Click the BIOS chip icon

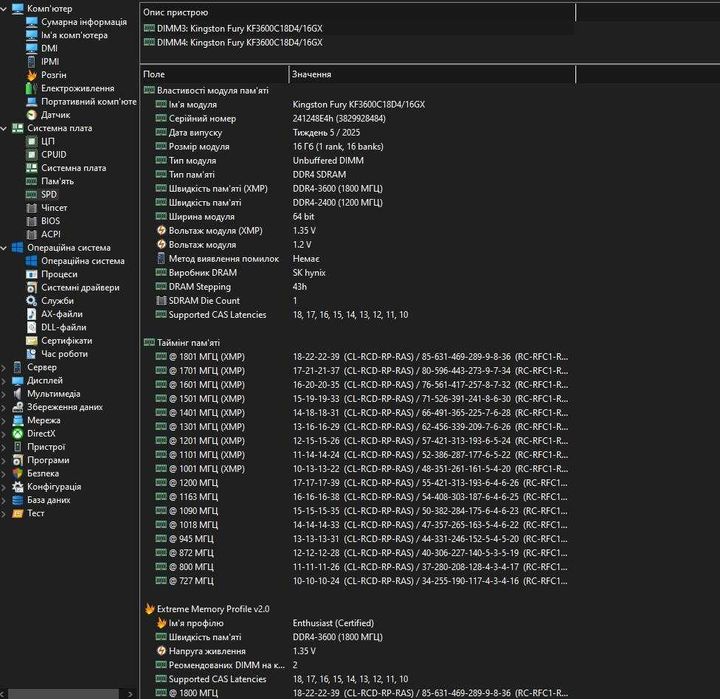pyautogui.click(x=32, y=221)
